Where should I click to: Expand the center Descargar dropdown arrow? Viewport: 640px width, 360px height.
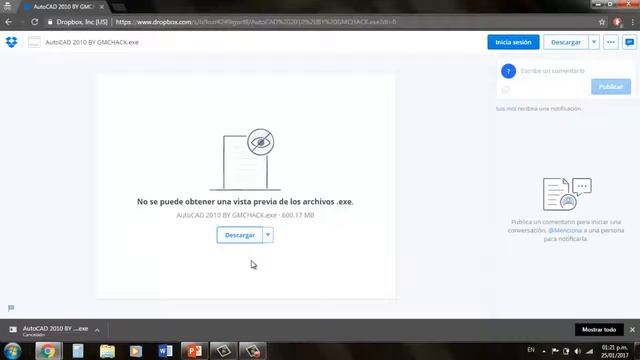pos(268,235)
